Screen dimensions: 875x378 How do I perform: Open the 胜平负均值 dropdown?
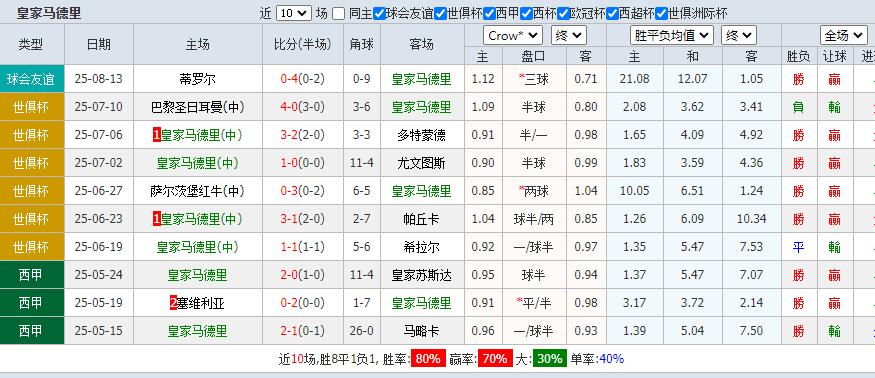point(671,36)
